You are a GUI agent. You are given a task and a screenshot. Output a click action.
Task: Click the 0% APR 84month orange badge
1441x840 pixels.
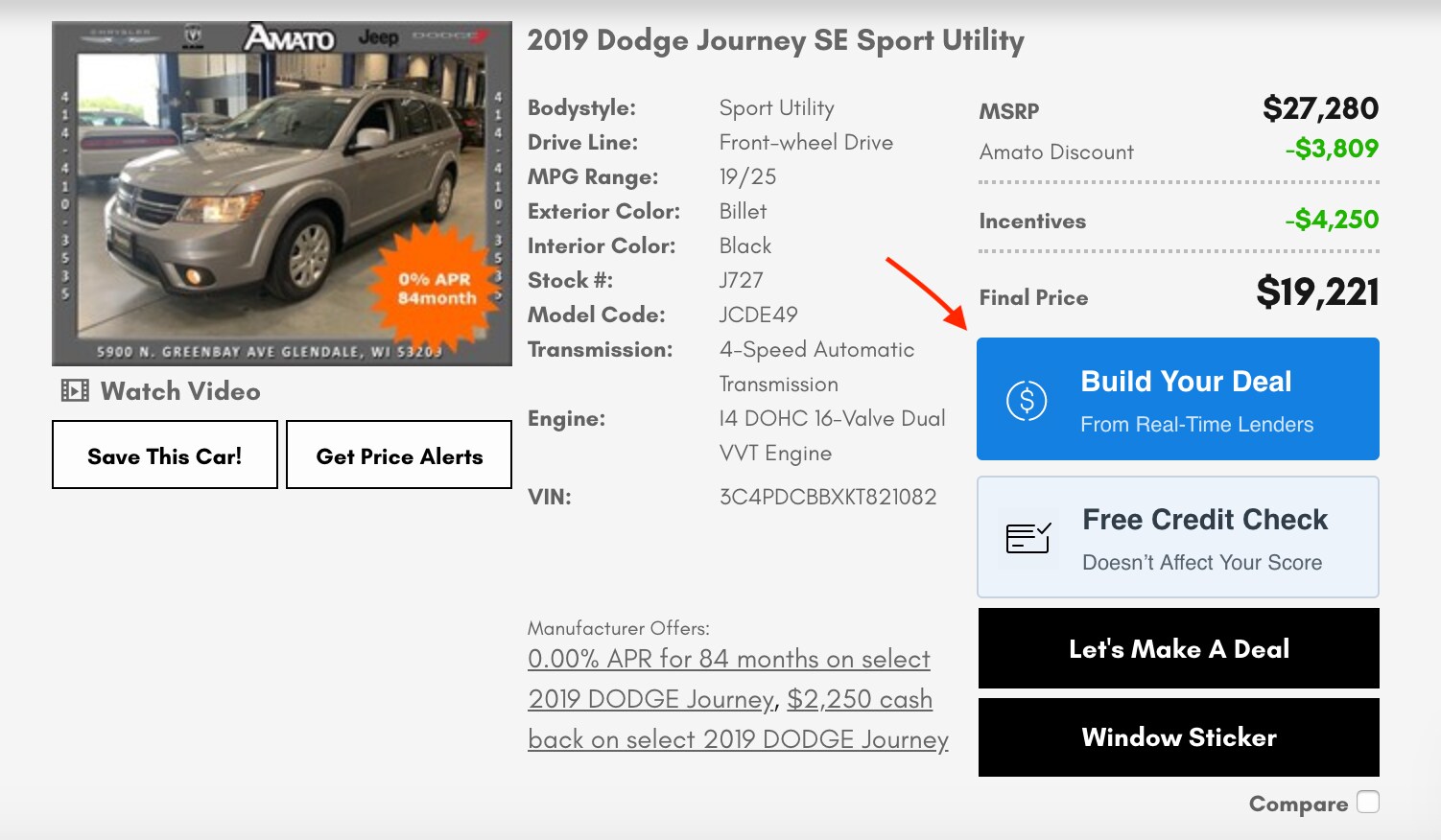coord(437,289)
